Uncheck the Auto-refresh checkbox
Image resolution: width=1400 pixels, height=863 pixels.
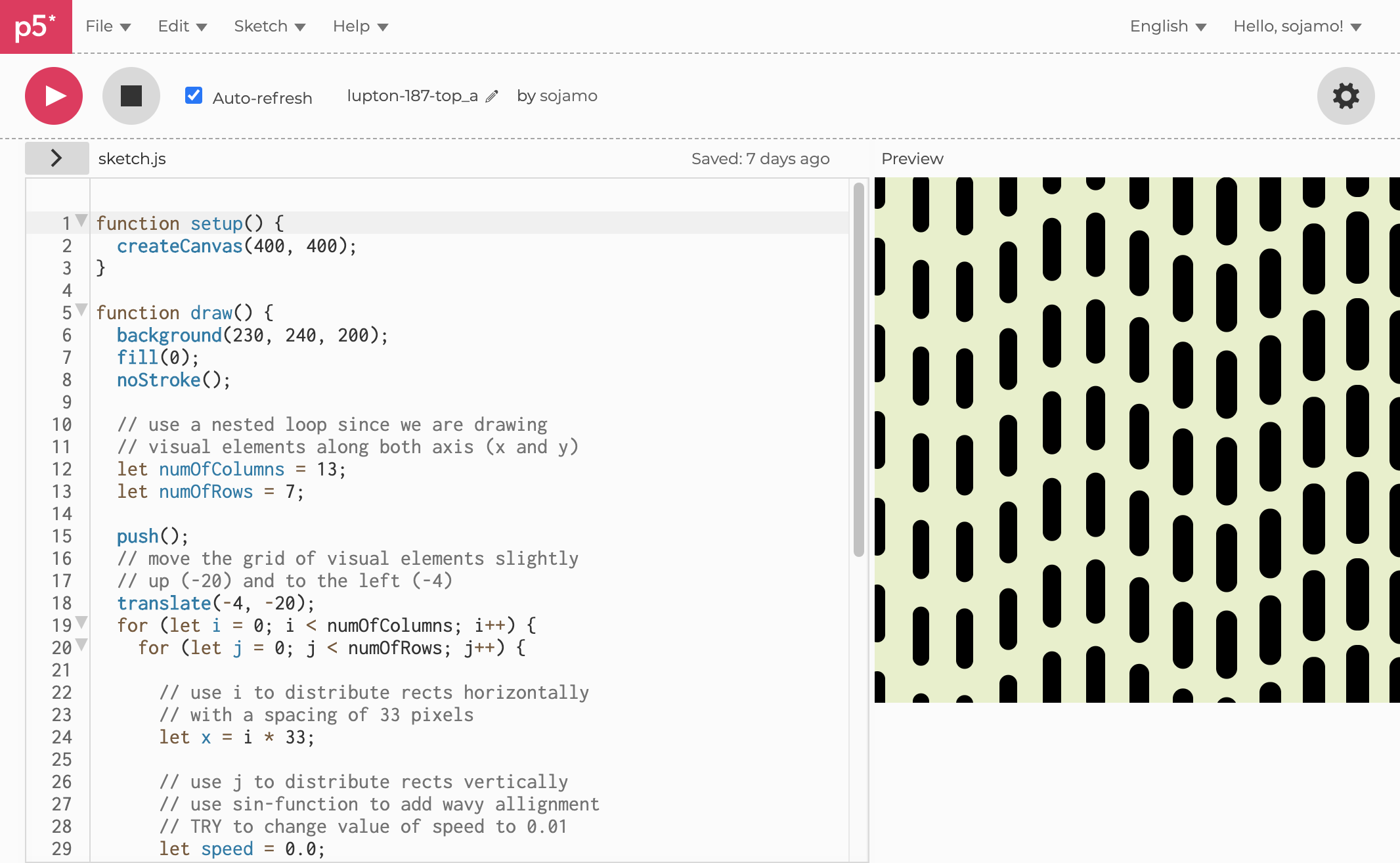pos(194,96)
